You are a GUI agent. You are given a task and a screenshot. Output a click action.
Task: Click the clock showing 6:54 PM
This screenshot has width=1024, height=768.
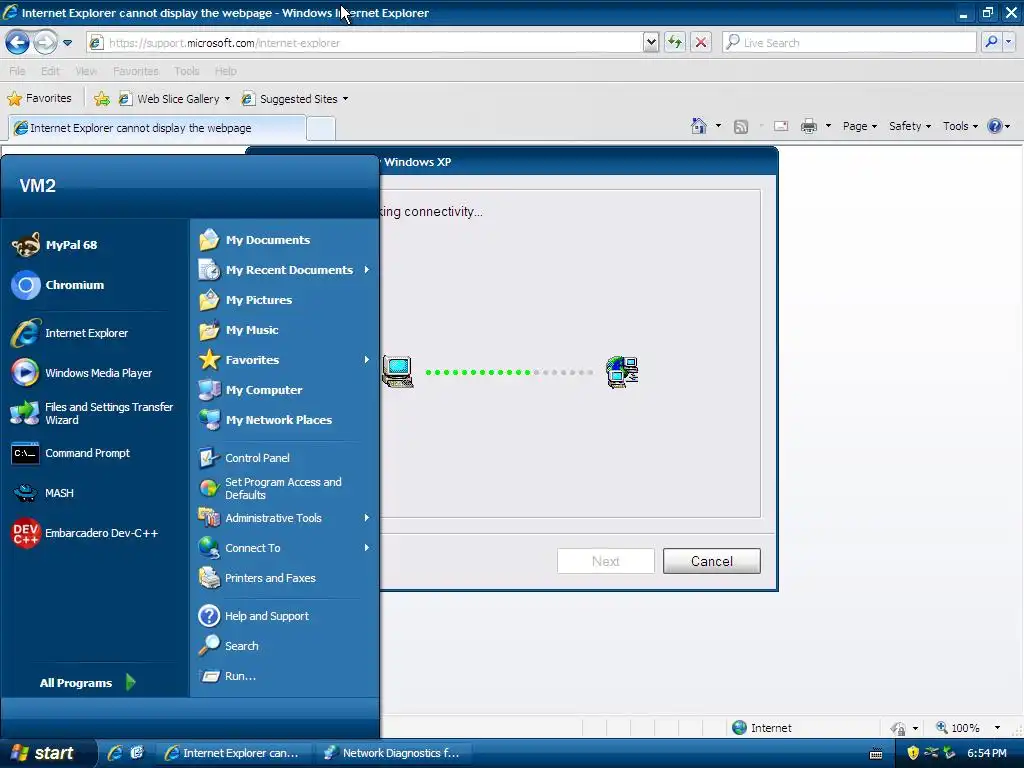(x=987, y=753)
